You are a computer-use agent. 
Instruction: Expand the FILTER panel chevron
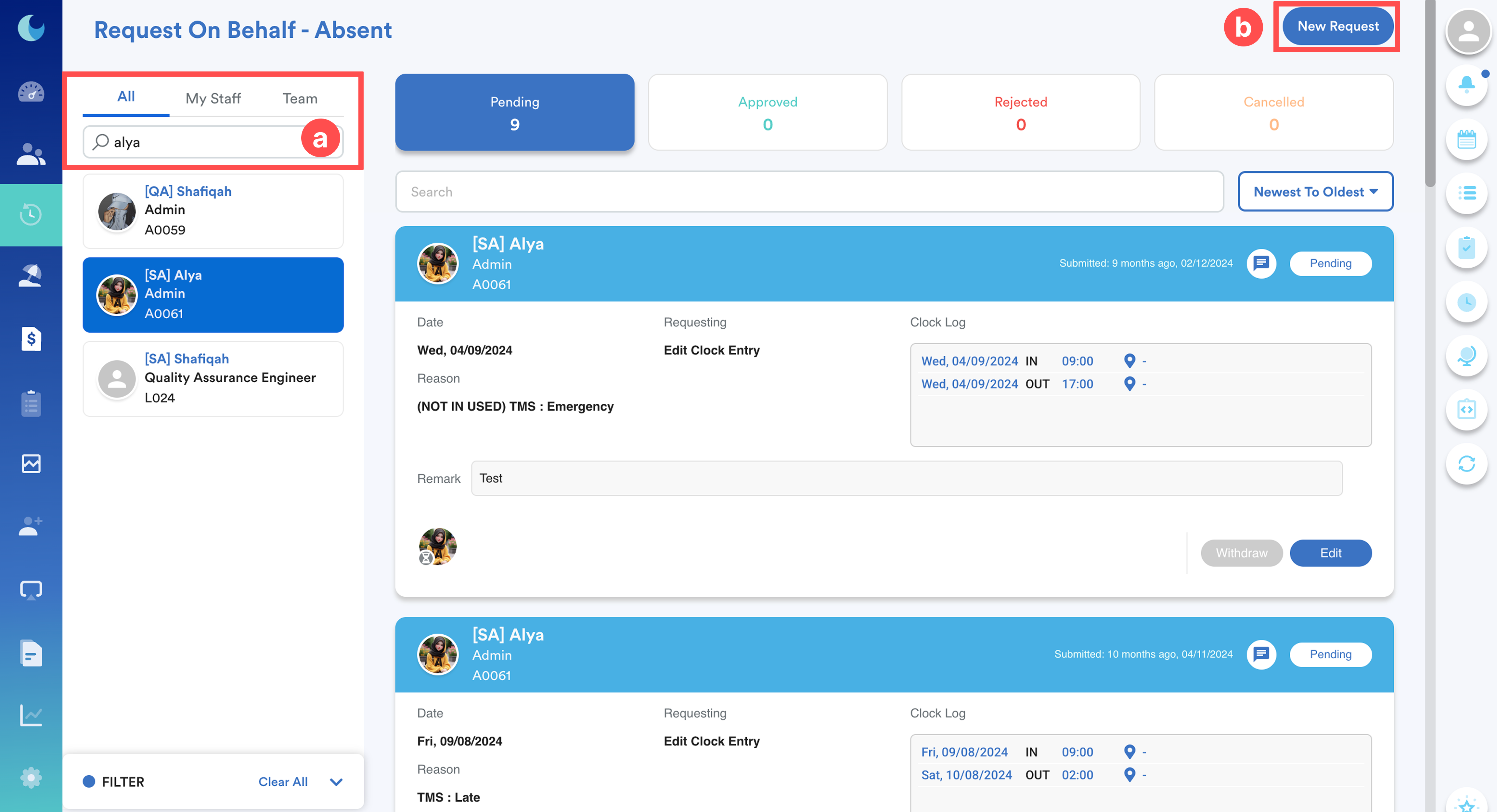click(x=336, y=782)
